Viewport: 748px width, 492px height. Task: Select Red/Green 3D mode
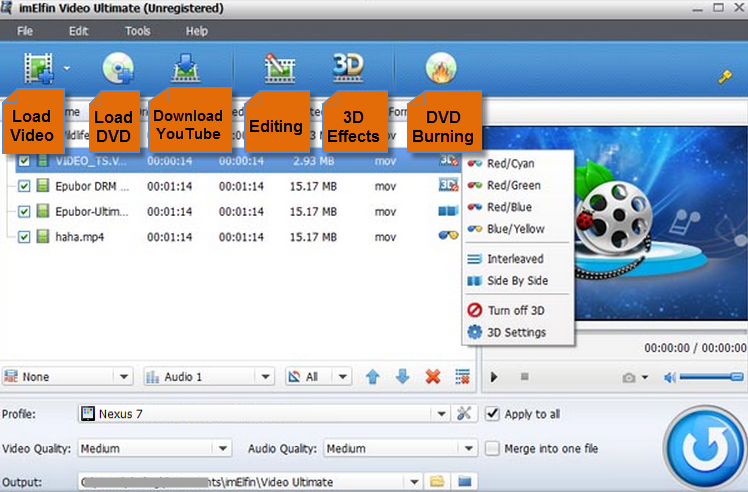pos(518,185)
